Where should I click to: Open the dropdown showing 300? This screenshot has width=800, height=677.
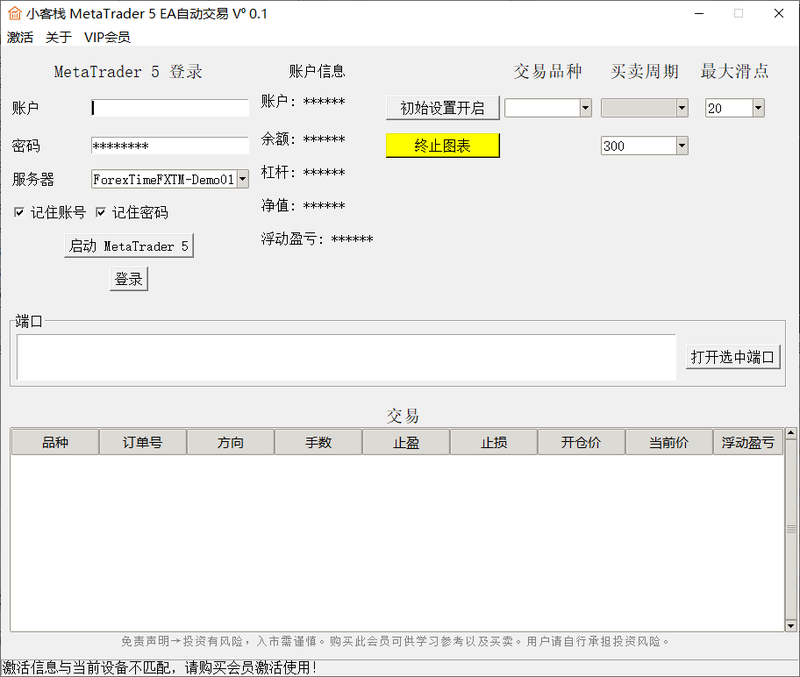682,146
